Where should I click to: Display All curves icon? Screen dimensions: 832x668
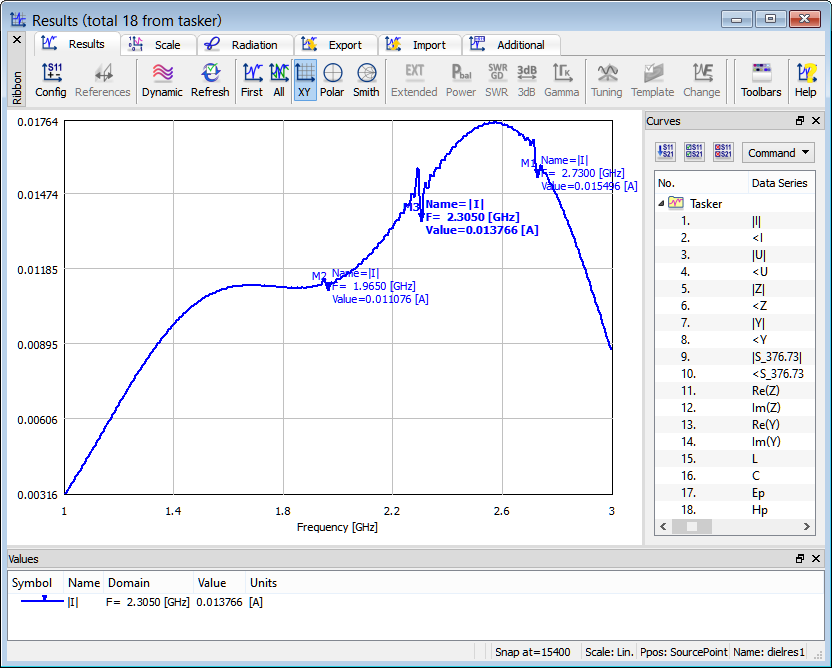point(279,79)
